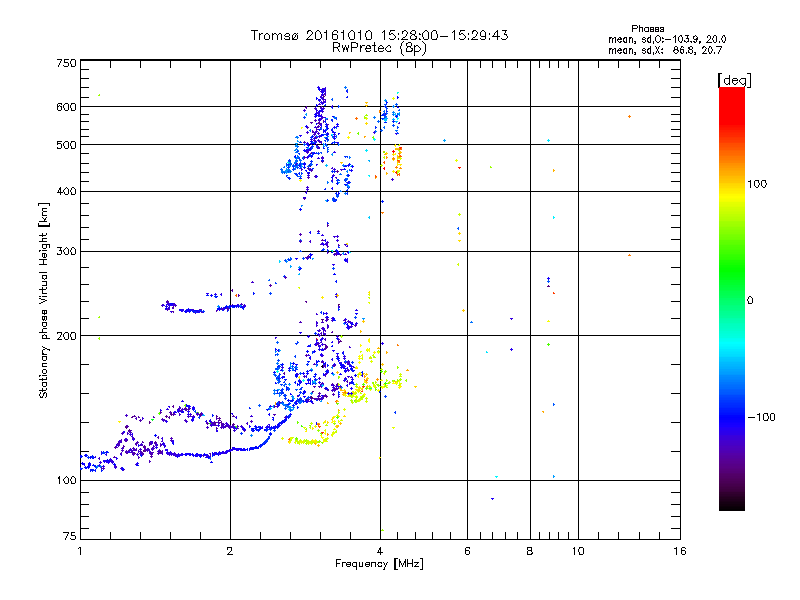Image resolution: width=800 pixels, height=600 pixels.
Task: Click the x-axis tick label '2'
Action: (230, 551)
